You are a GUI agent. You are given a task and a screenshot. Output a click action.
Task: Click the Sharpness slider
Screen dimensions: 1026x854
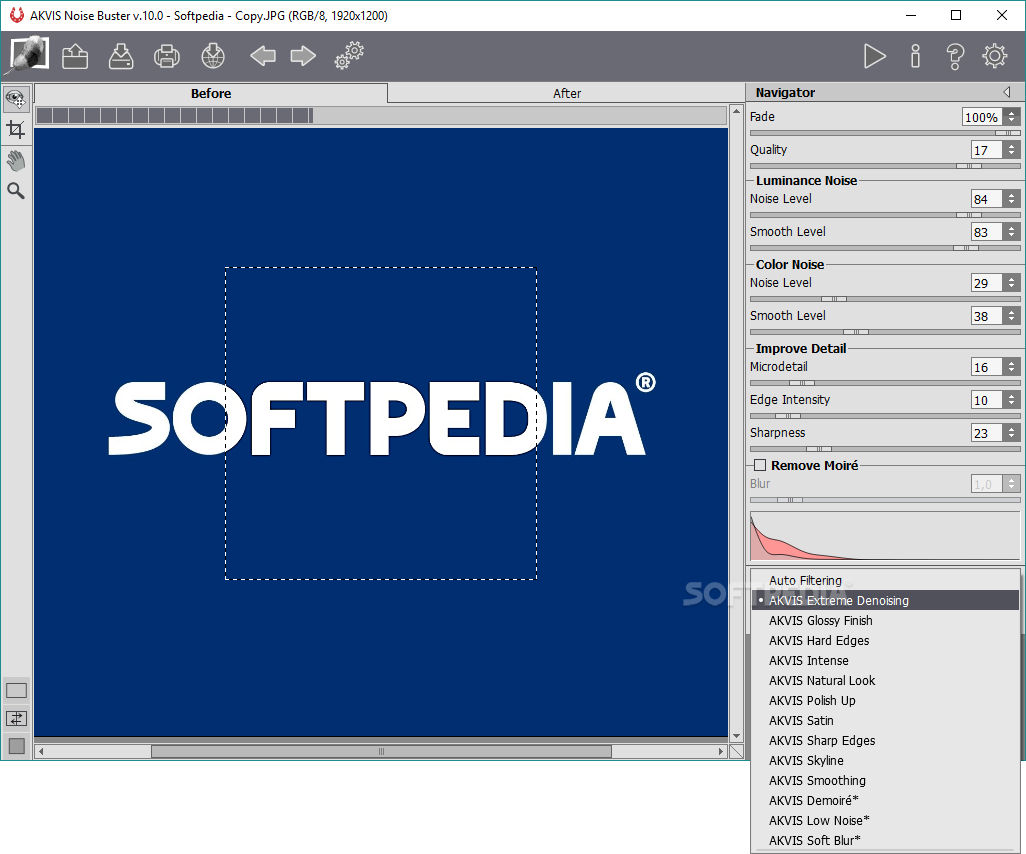click(x=885, y=449)
